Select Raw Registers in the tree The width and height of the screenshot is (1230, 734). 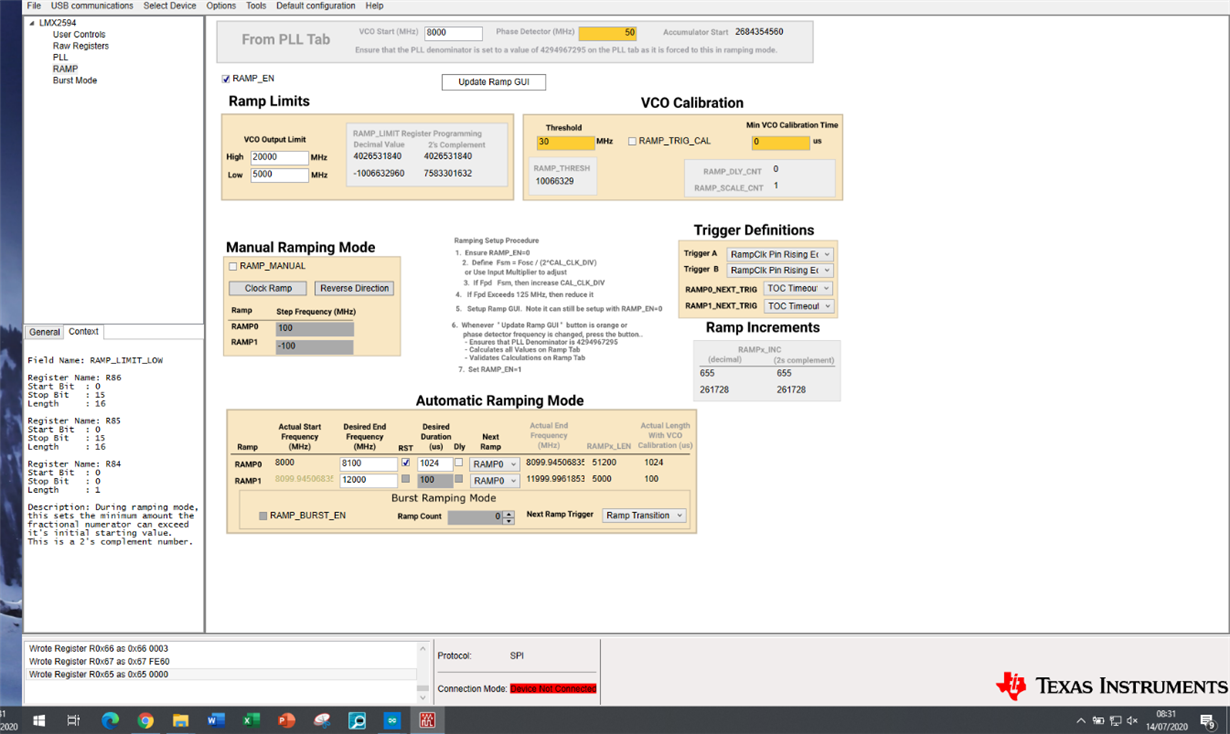81,46
